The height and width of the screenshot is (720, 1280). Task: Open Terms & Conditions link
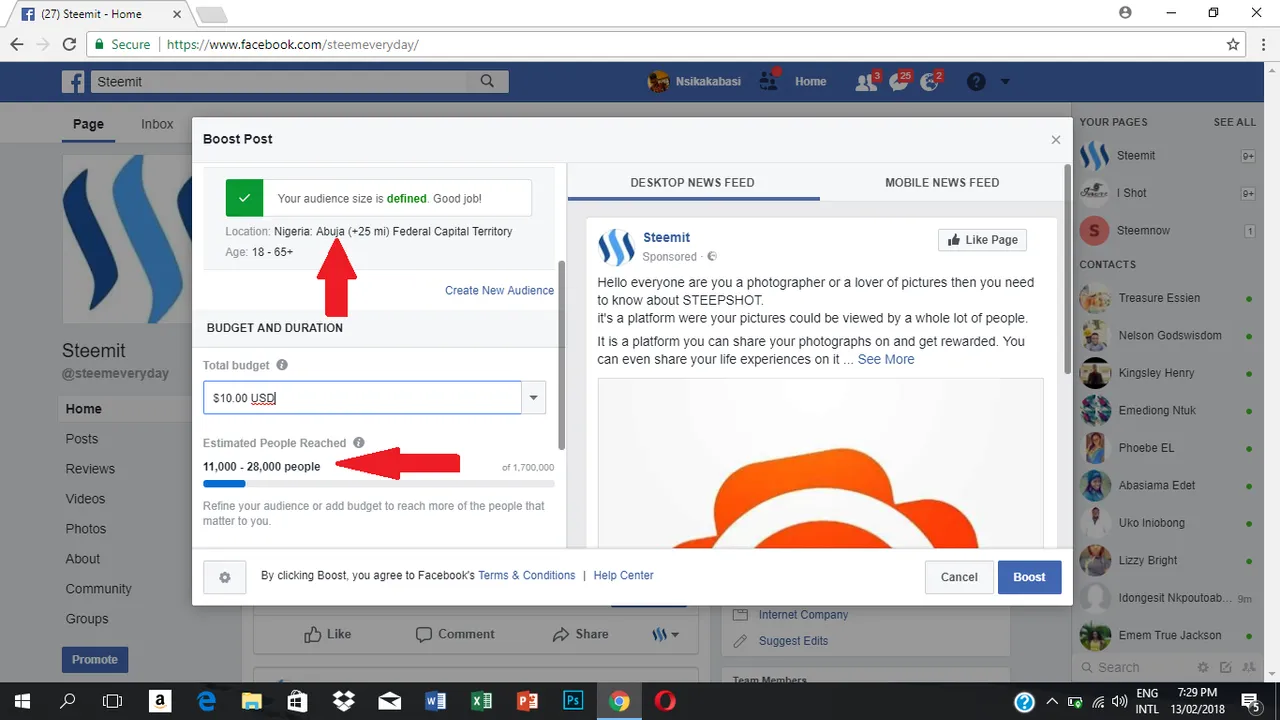pos(527,575)
